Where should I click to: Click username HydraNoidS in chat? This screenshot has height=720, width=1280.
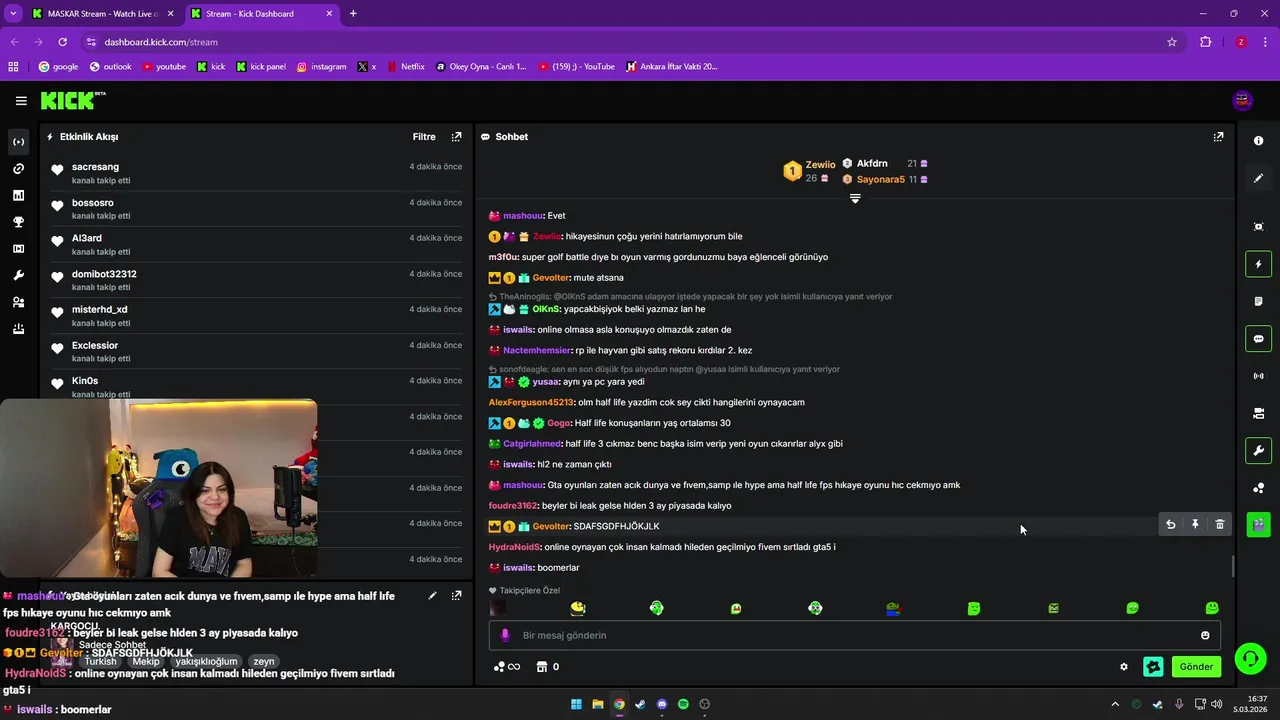coord(514,547)
